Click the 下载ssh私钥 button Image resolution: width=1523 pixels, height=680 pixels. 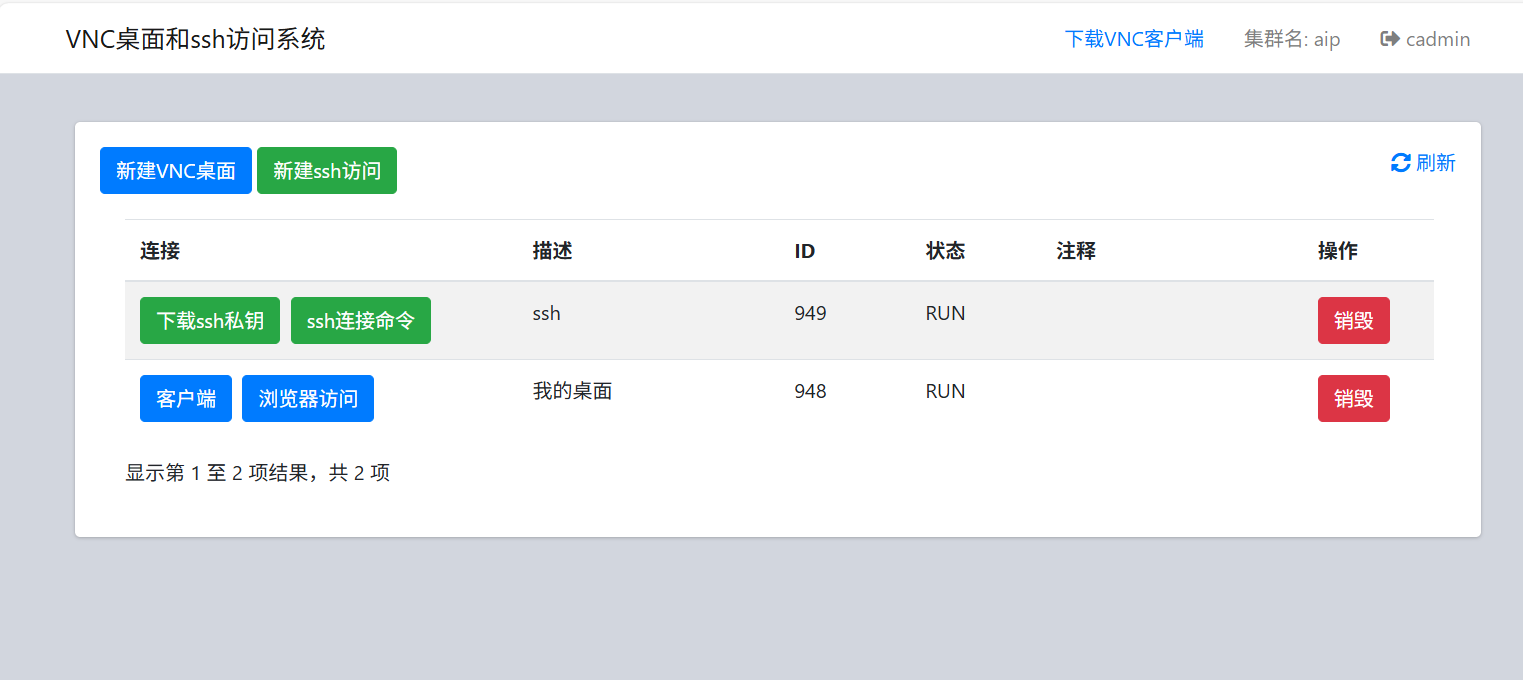[210, 321]
